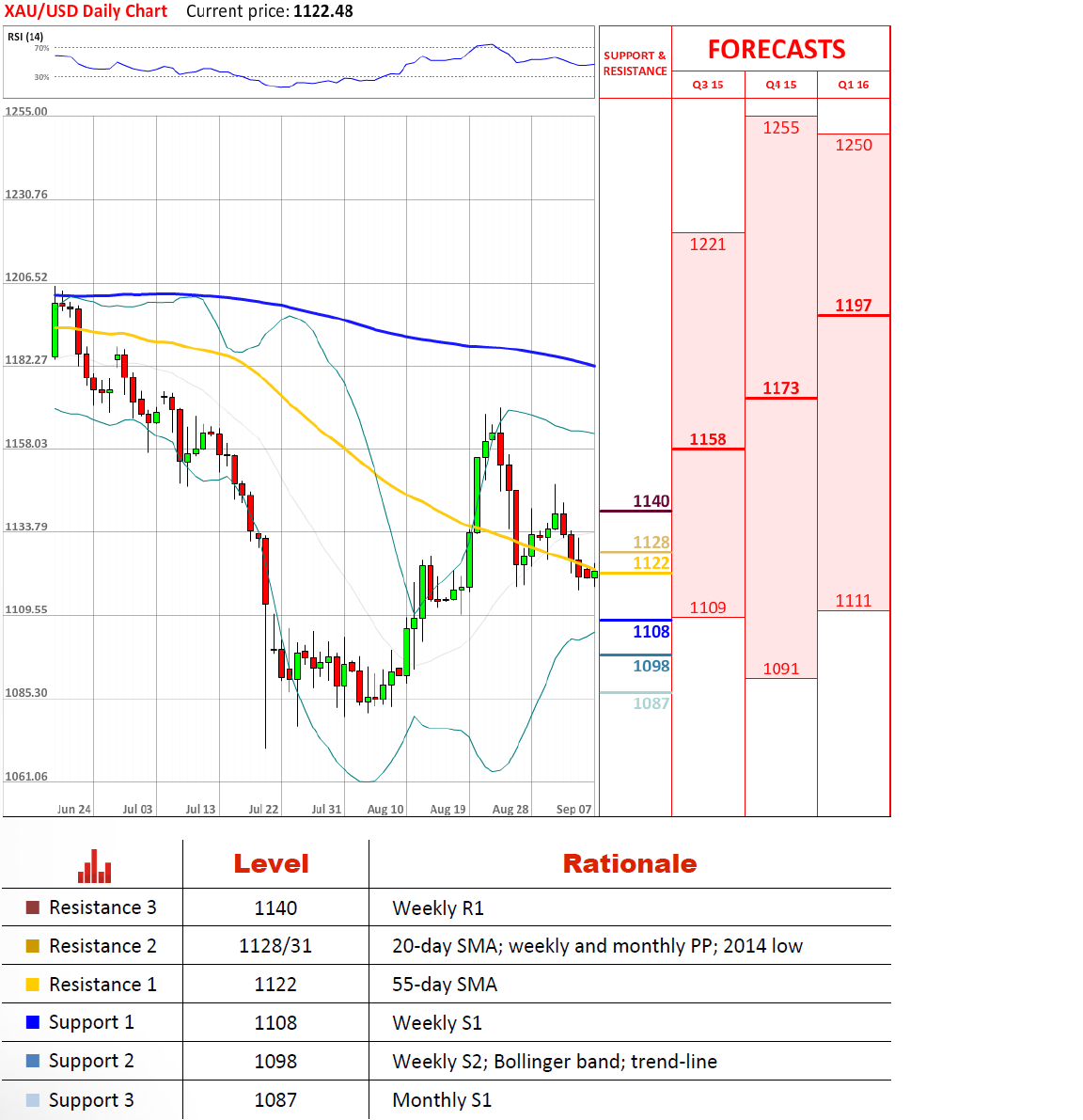
Task: Click the Q1 16 mean forecast 1197
Action: click(x=854, y=306)
